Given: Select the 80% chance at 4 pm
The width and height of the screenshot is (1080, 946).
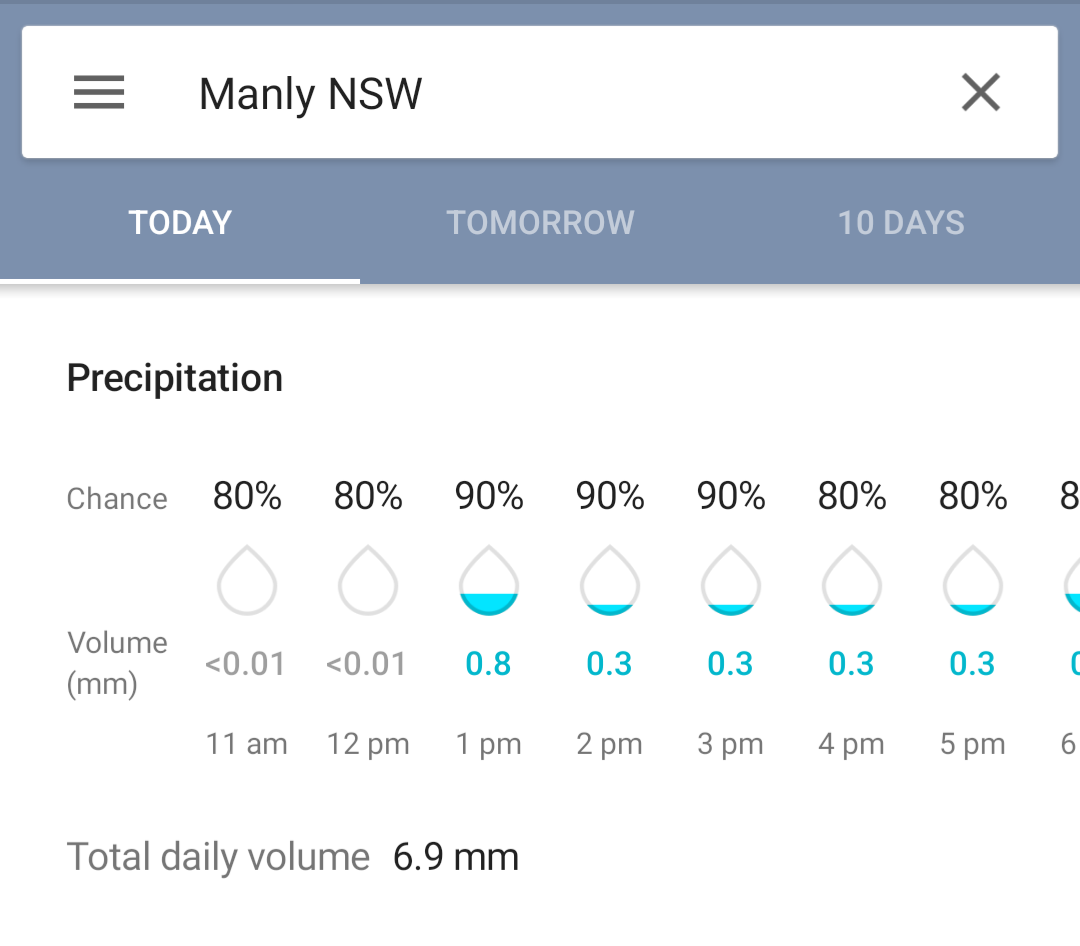Looking at the screenshot, I should coord(852,495).
